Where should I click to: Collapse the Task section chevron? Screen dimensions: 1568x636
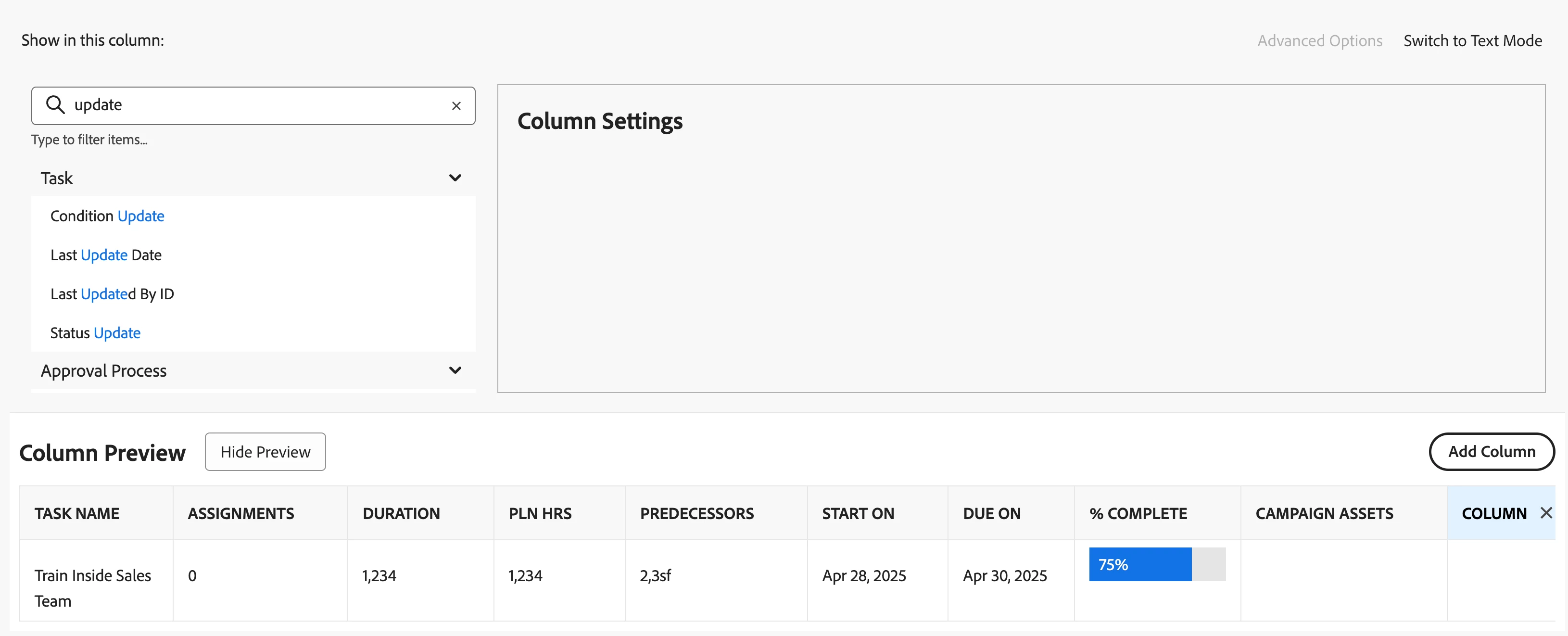[x=455, y=178]
